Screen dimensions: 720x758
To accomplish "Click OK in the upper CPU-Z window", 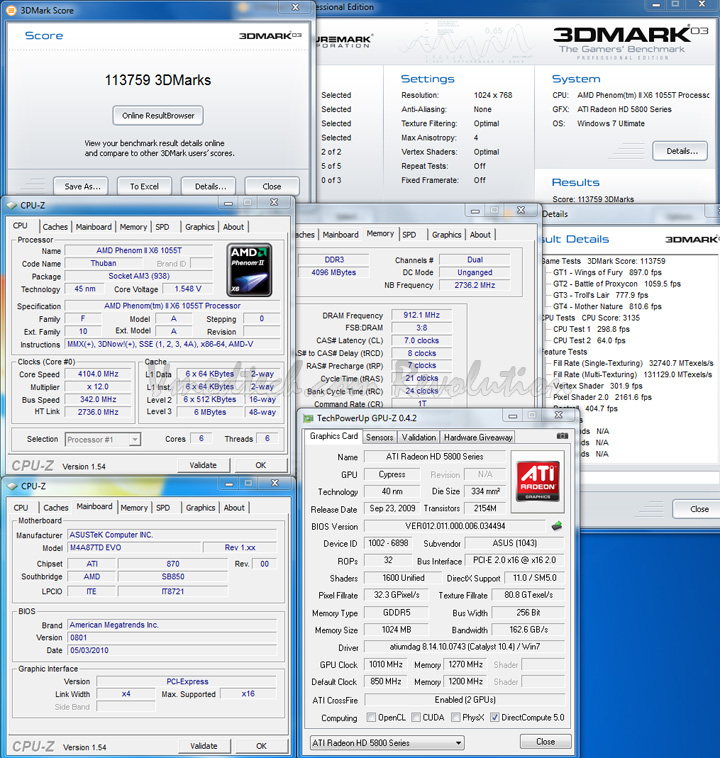I will click(261, 465).
